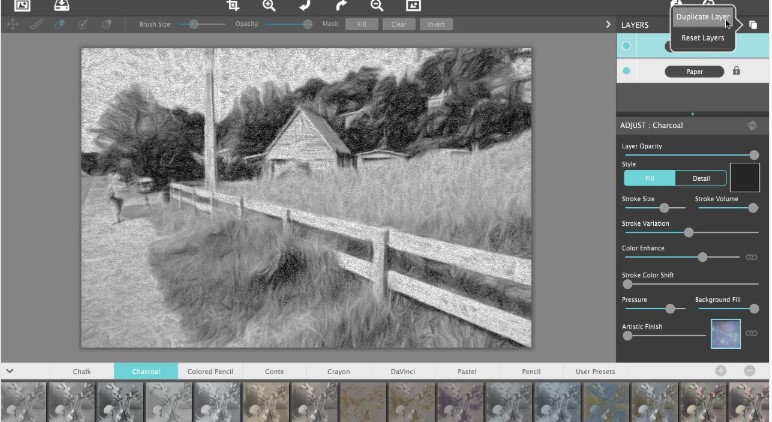
Task: Select the Paper layer name pill
Action: point(694,71)
